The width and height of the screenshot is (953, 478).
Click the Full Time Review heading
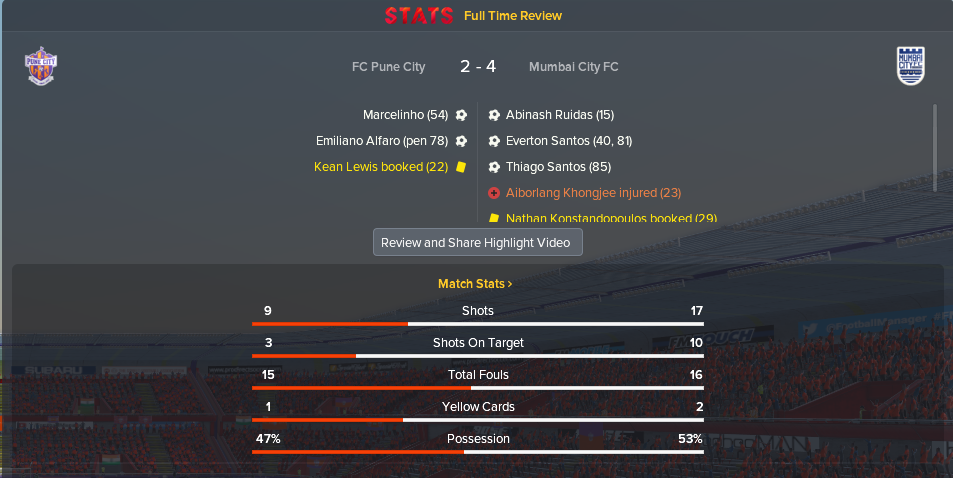[x=513, y=16]
